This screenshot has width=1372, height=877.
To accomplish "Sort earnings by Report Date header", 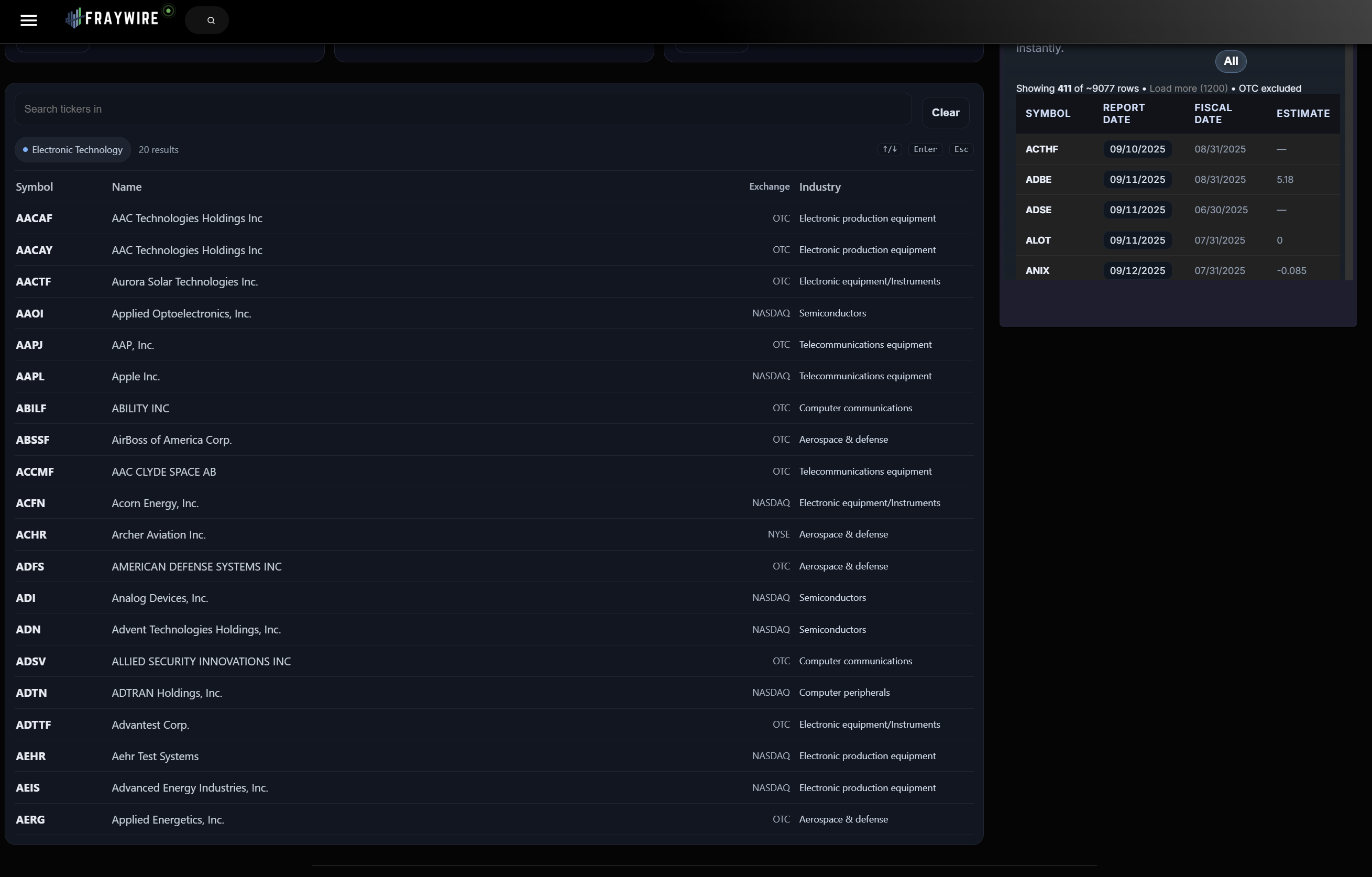I will click(x=1123, y=113).
